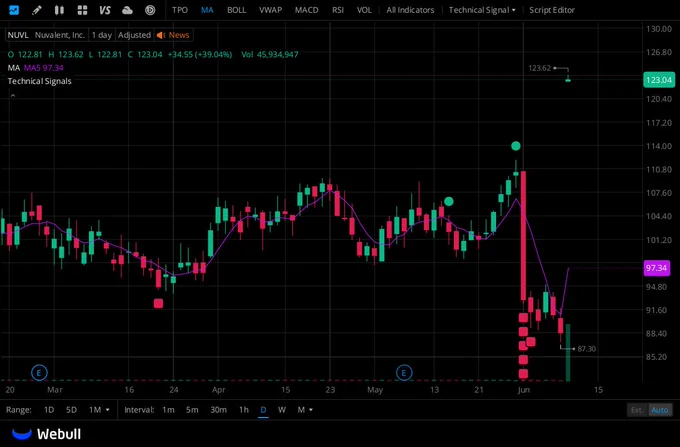Enable the VWAP indicator
Image resolution: width=680 pixels, height=447 pixels.
270,10
